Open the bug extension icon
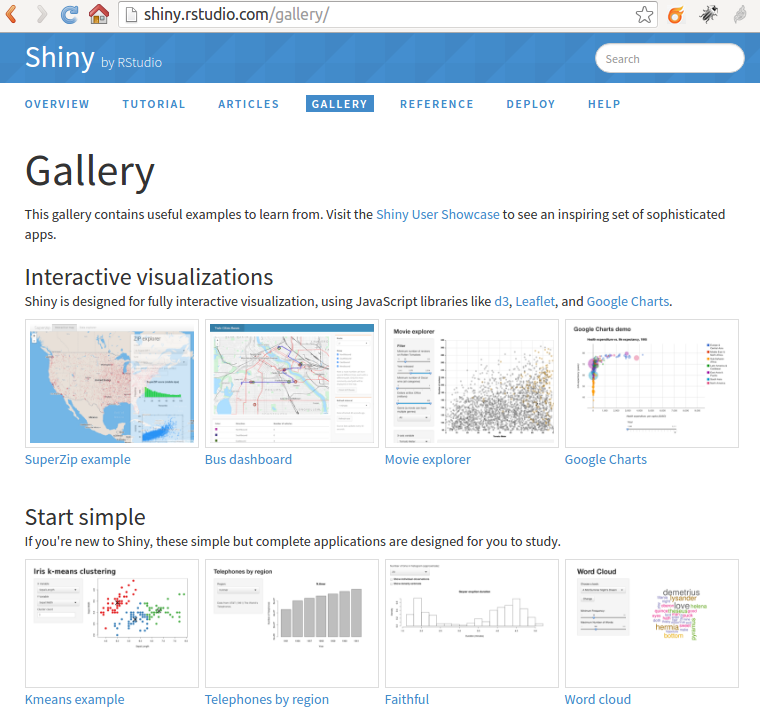 click(x=708, y=15)
